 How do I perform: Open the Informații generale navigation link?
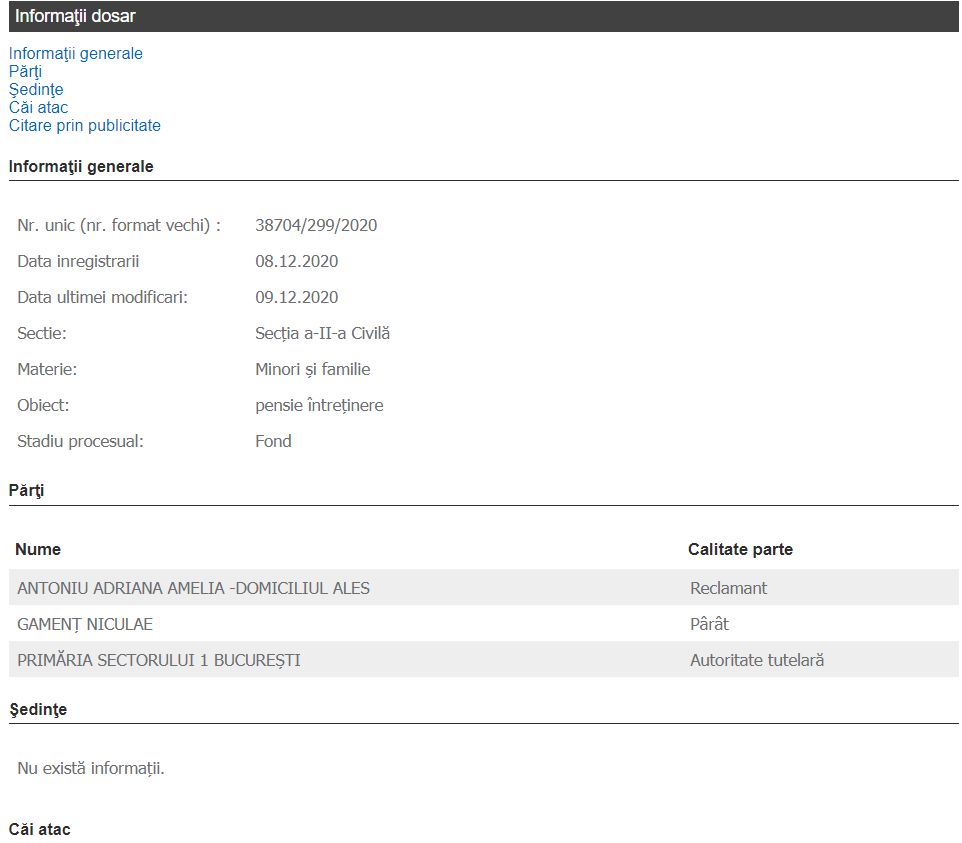click(76, 54)
